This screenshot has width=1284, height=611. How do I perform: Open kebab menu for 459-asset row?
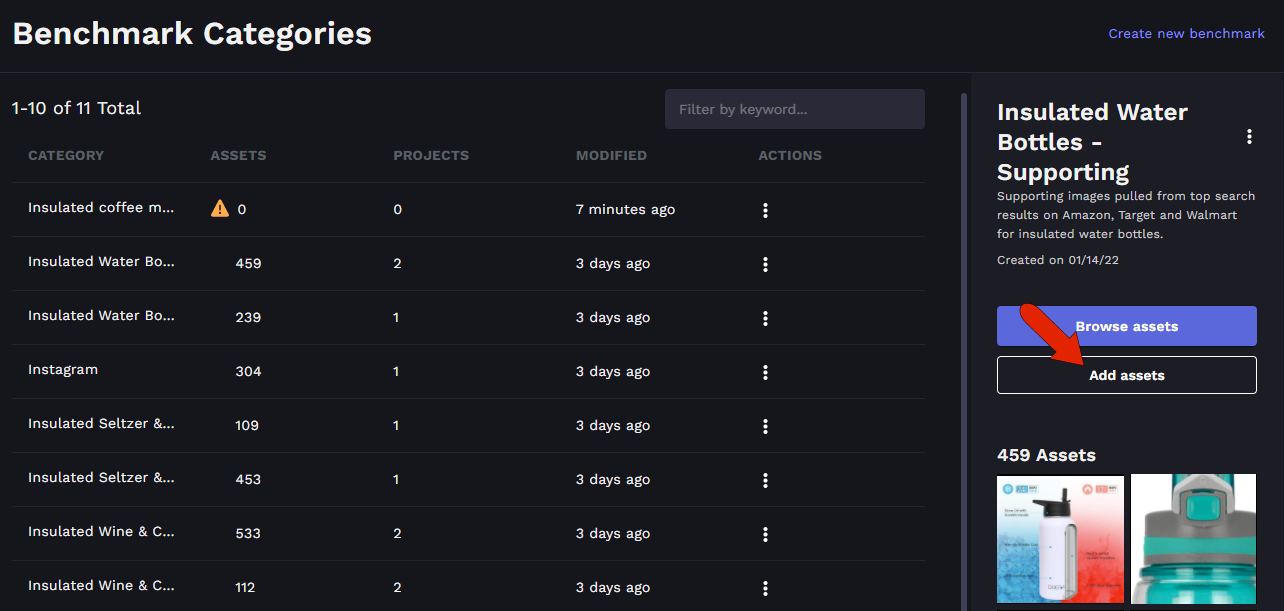click(765, 264)
